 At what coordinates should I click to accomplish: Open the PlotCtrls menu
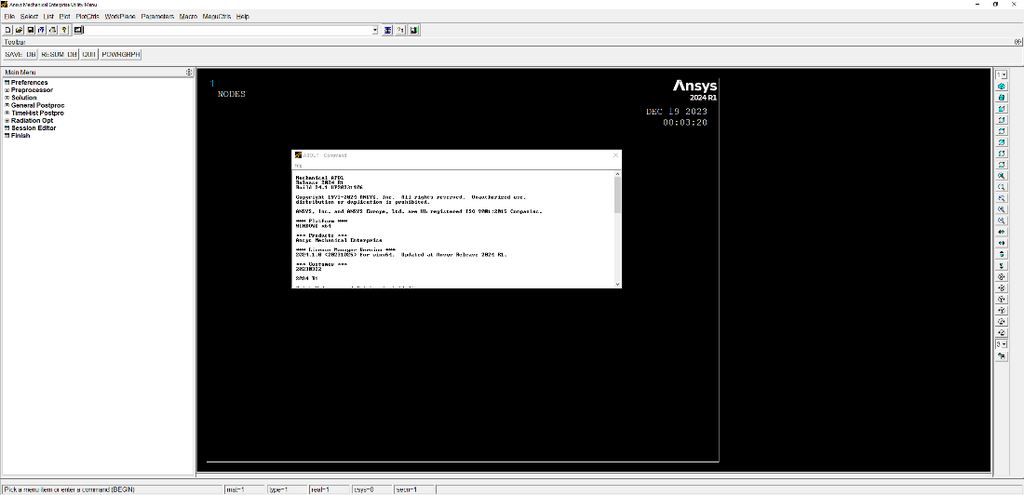pyautogui.click(x=88, y=16)
